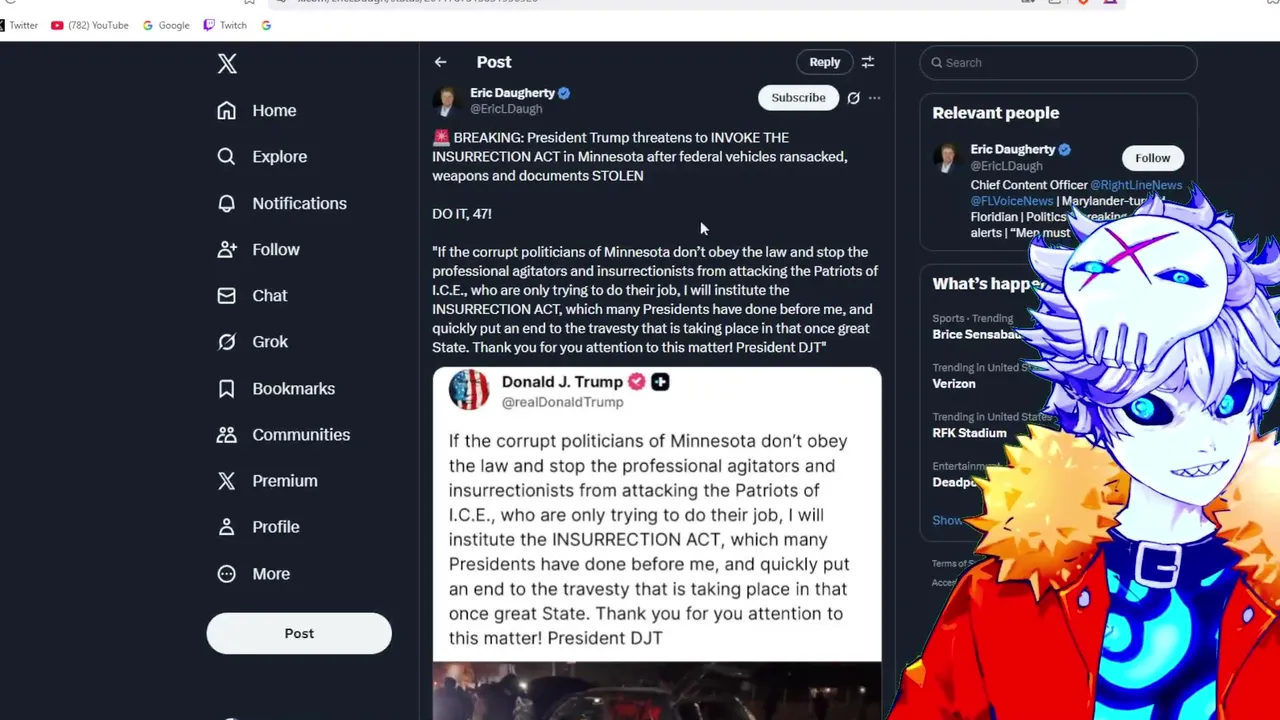
Task: Open the @RightLineNews profile link
Action: 1136,185
